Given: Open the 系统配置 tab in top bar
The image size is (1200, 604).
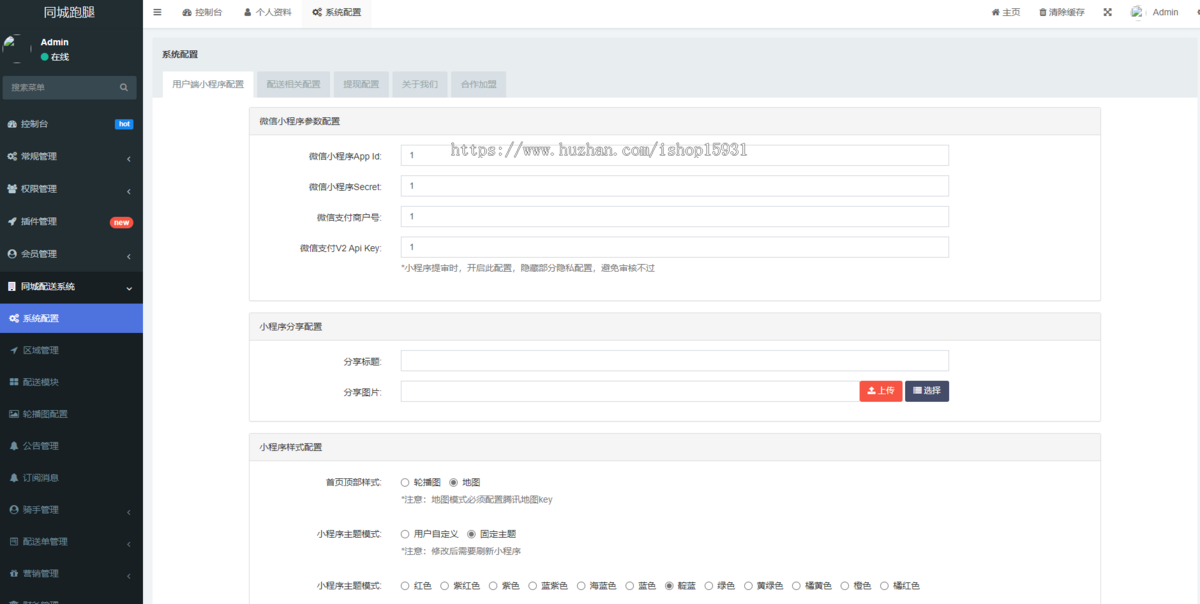Looking at the screenshot, I should coord(336,13).
